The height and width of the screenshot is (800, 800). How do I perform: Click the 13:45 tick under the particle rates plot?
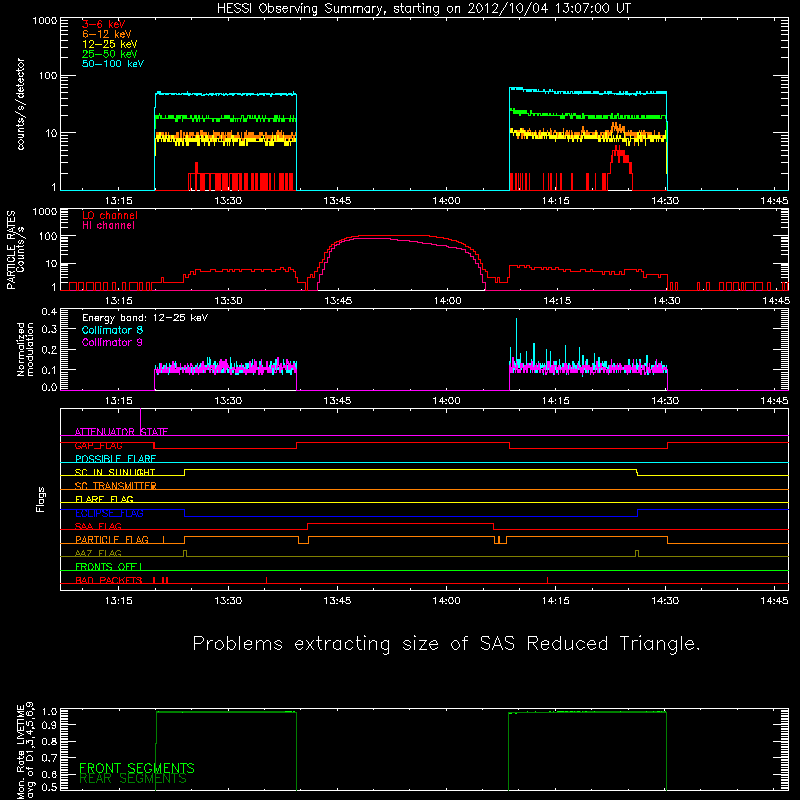pyautogui.click(x=338, y=301)
